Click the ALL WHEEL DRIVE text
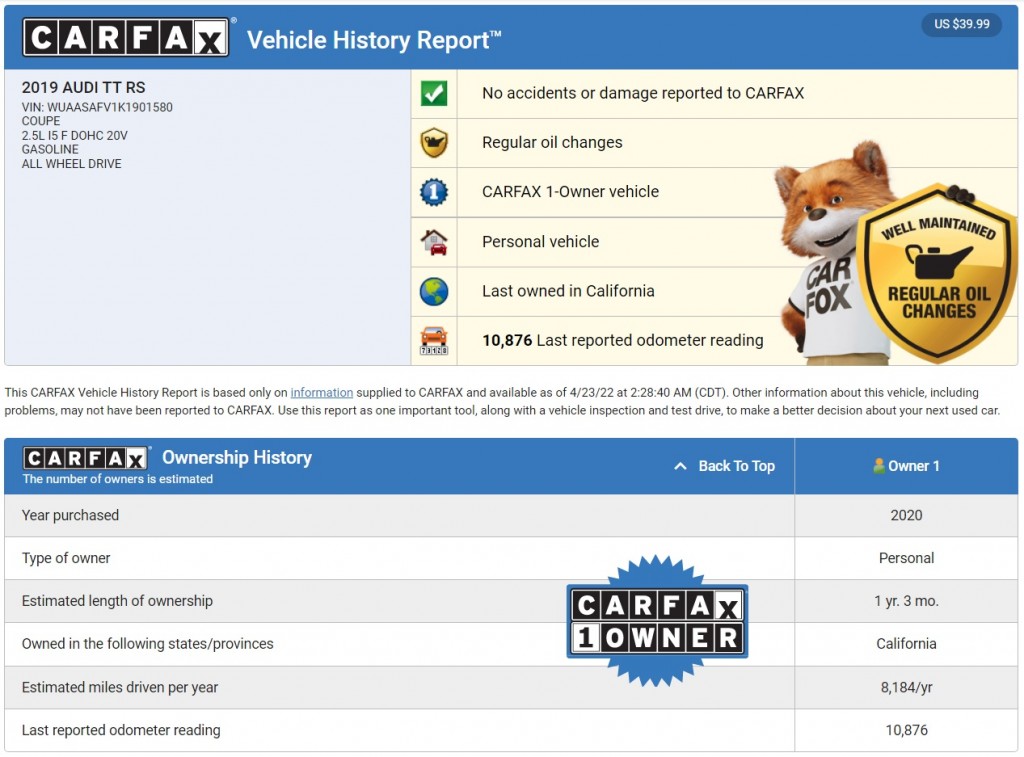1024x757 pixels. tap(72, 164)
